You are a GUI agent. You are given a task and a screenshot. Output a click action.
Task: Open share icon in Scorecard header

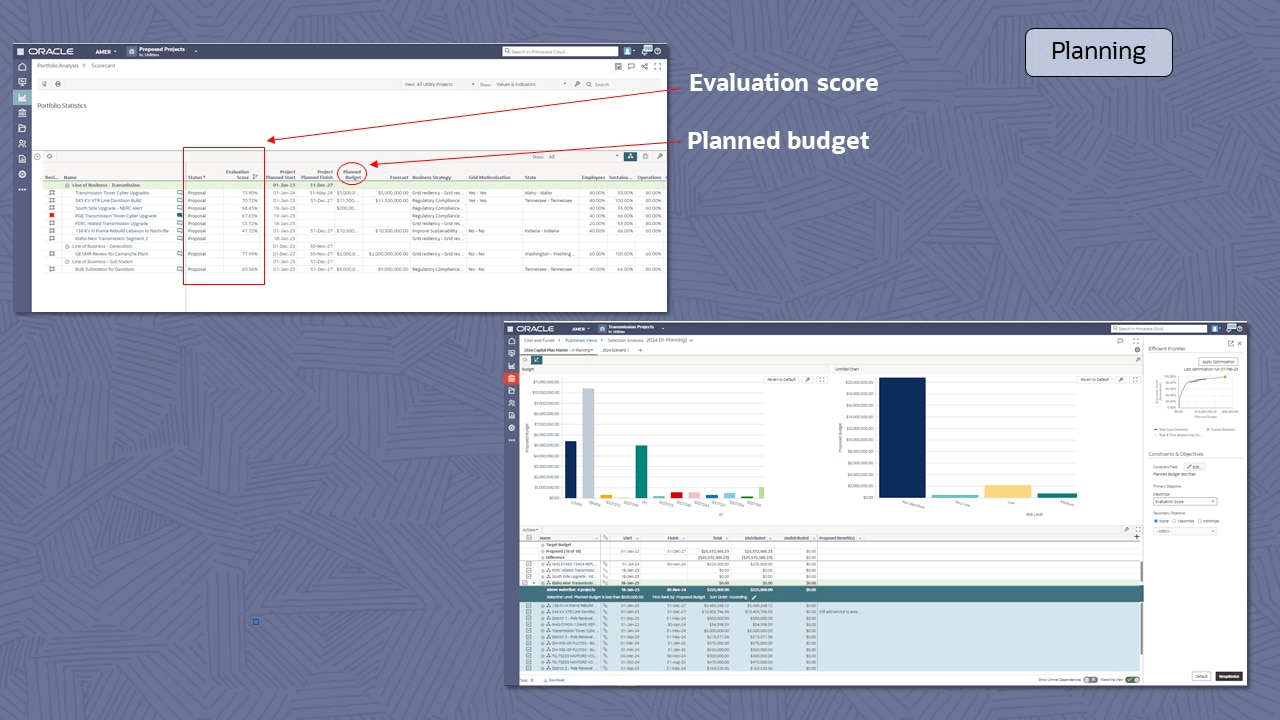click(645, 67)
